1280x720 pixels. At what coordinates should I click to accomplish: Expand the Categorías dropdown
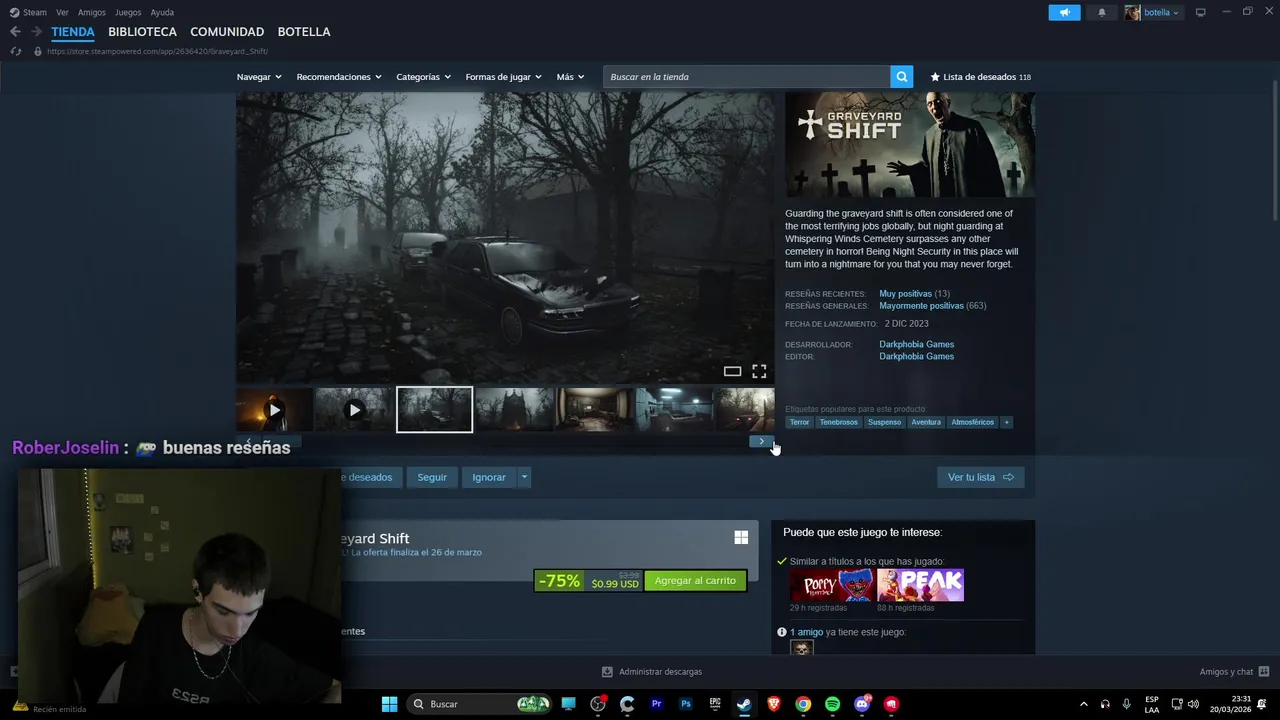click(x=423, y=77)
